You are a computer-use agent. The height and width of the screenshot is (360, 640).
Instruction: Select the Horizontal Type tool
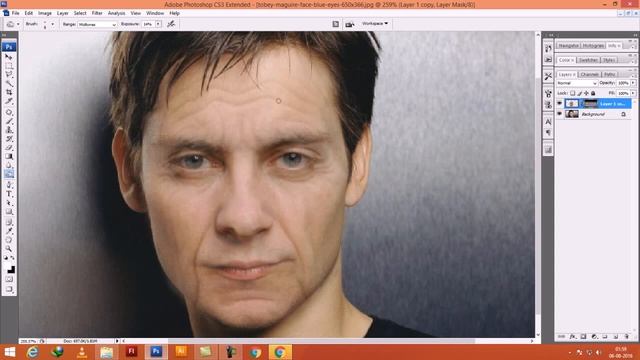pyautogui.click(x=9, y=194)
